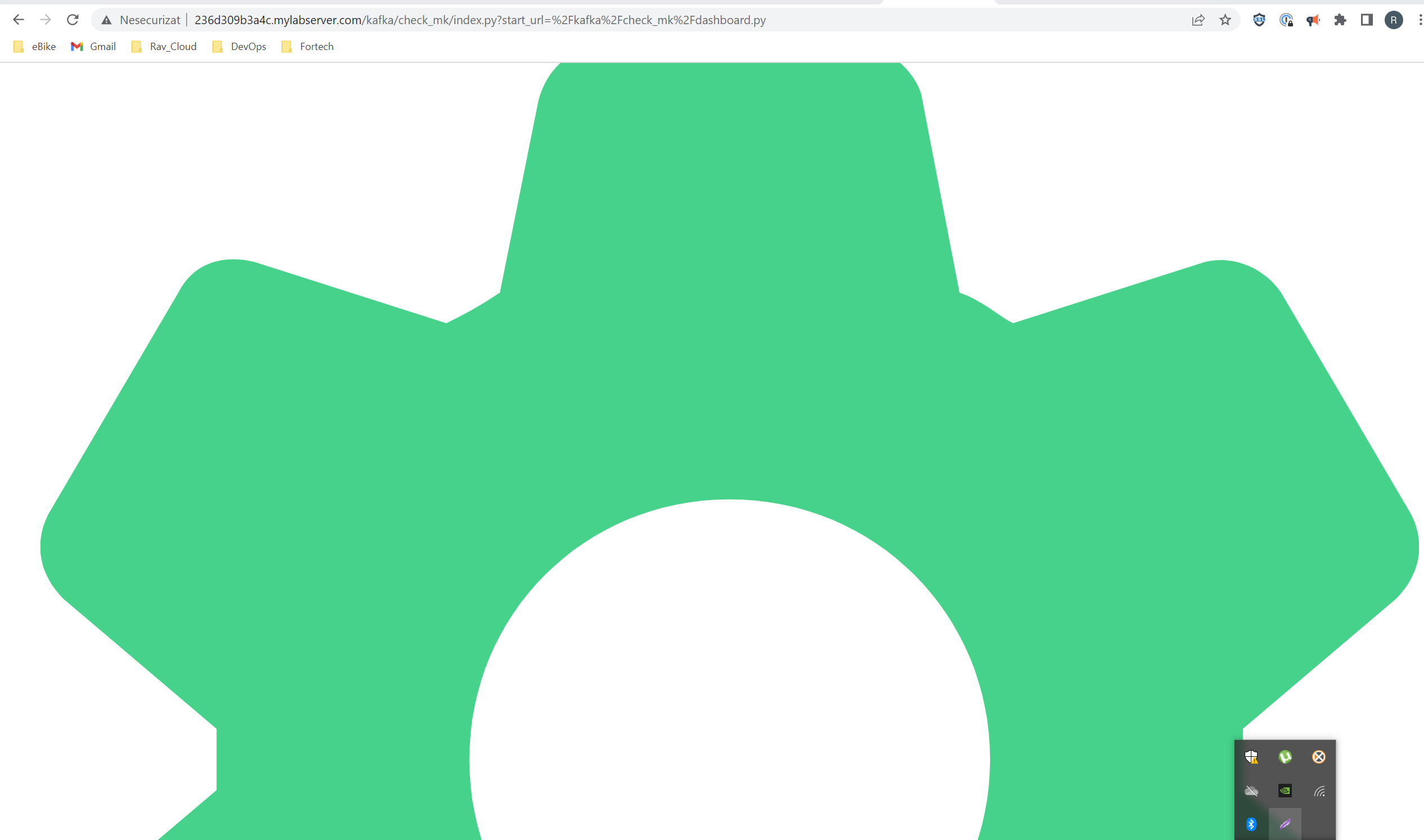
Task: Toggle the browser side panel
Action: [x=1366, y=20]
